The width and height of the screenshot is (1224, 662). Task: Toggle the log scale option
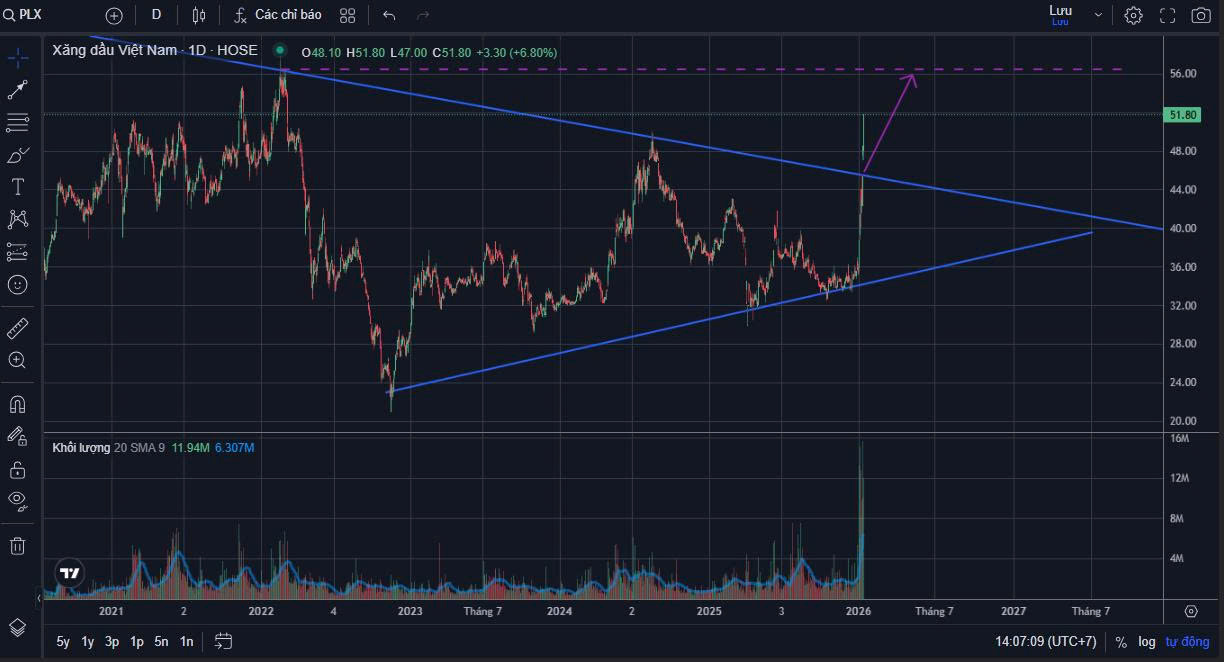click(1146, 642)
